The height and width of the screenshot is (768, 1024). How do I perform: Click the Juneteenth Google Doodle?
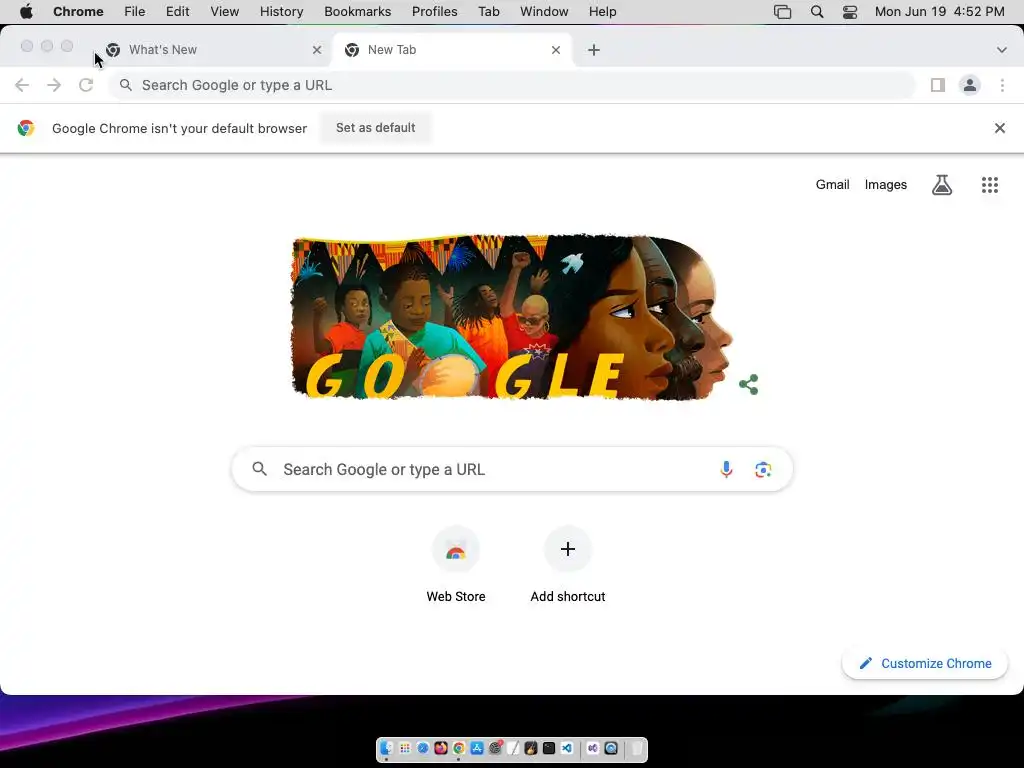(x=512, y=317)
